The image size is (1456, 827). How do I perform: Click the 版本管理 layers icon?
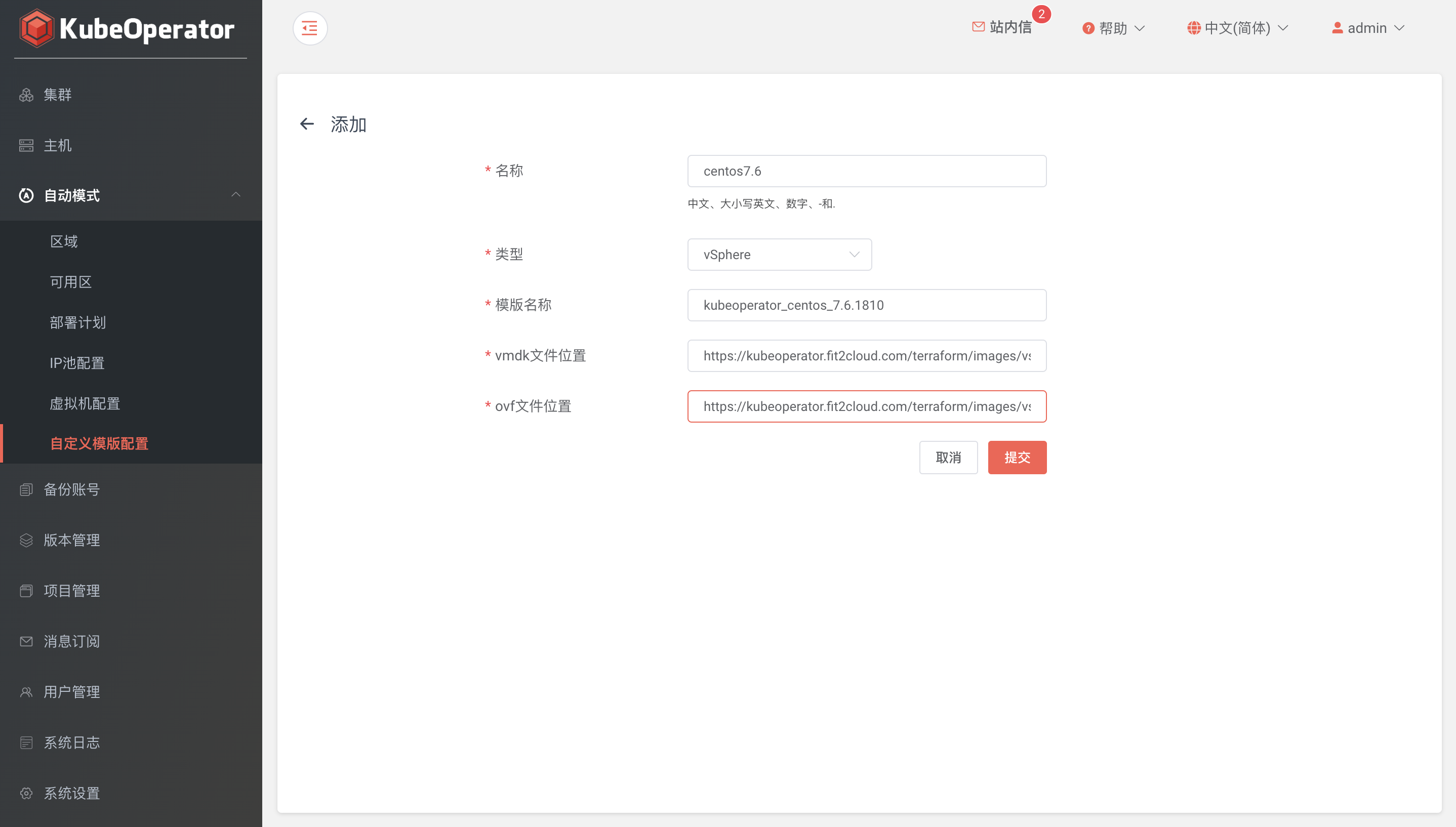pyautogui.click(x=26, y=540)
